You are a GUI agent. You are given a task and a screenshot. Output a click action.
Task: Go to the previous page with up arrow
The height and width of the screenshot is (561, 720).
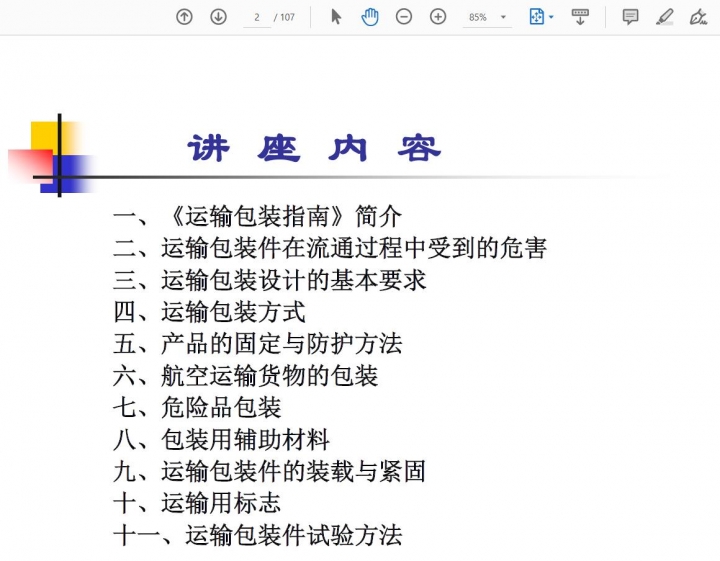point(184,17)
